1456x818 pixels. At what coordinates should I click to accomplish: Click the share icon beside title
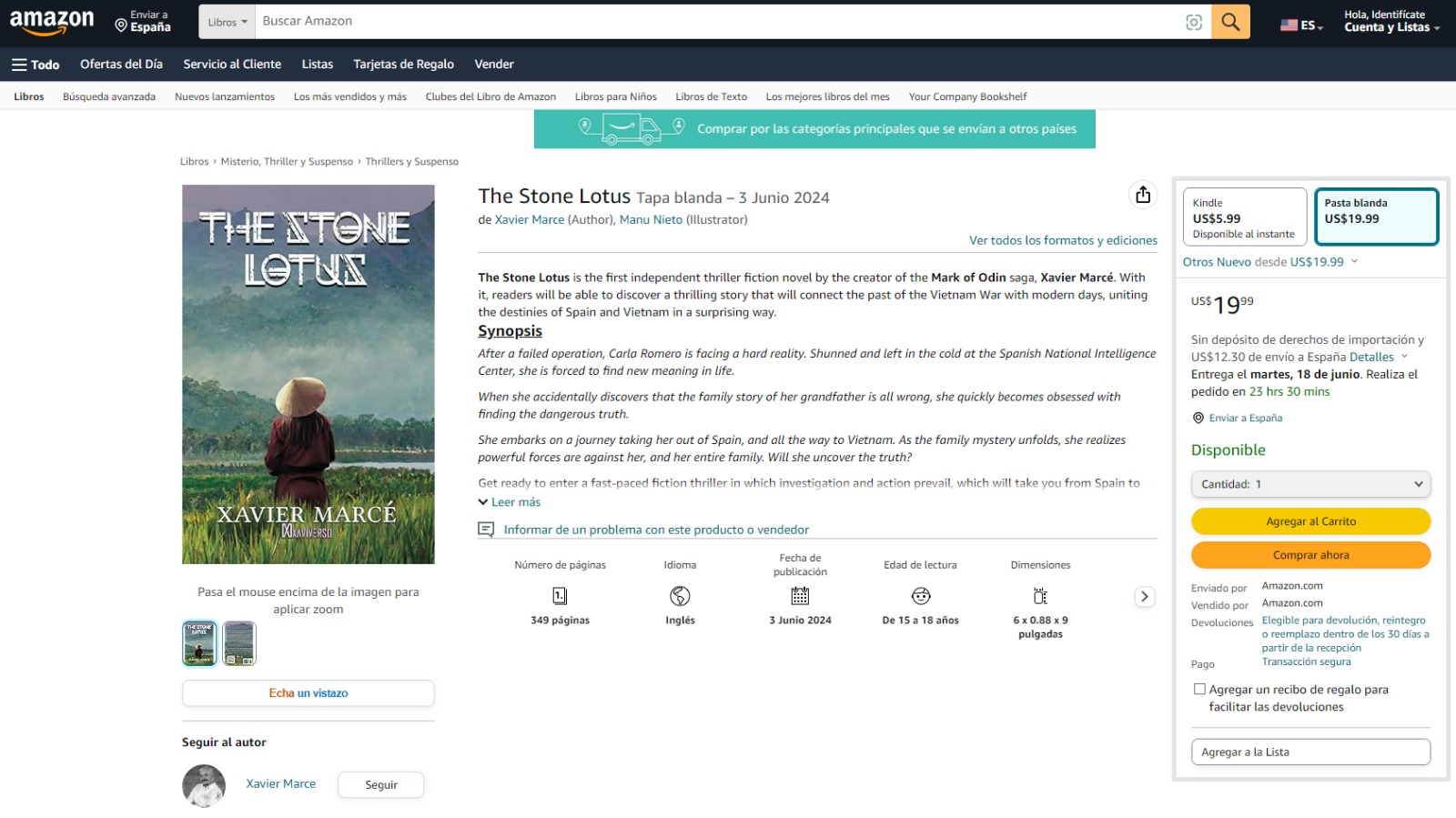tap(1143, 195)
